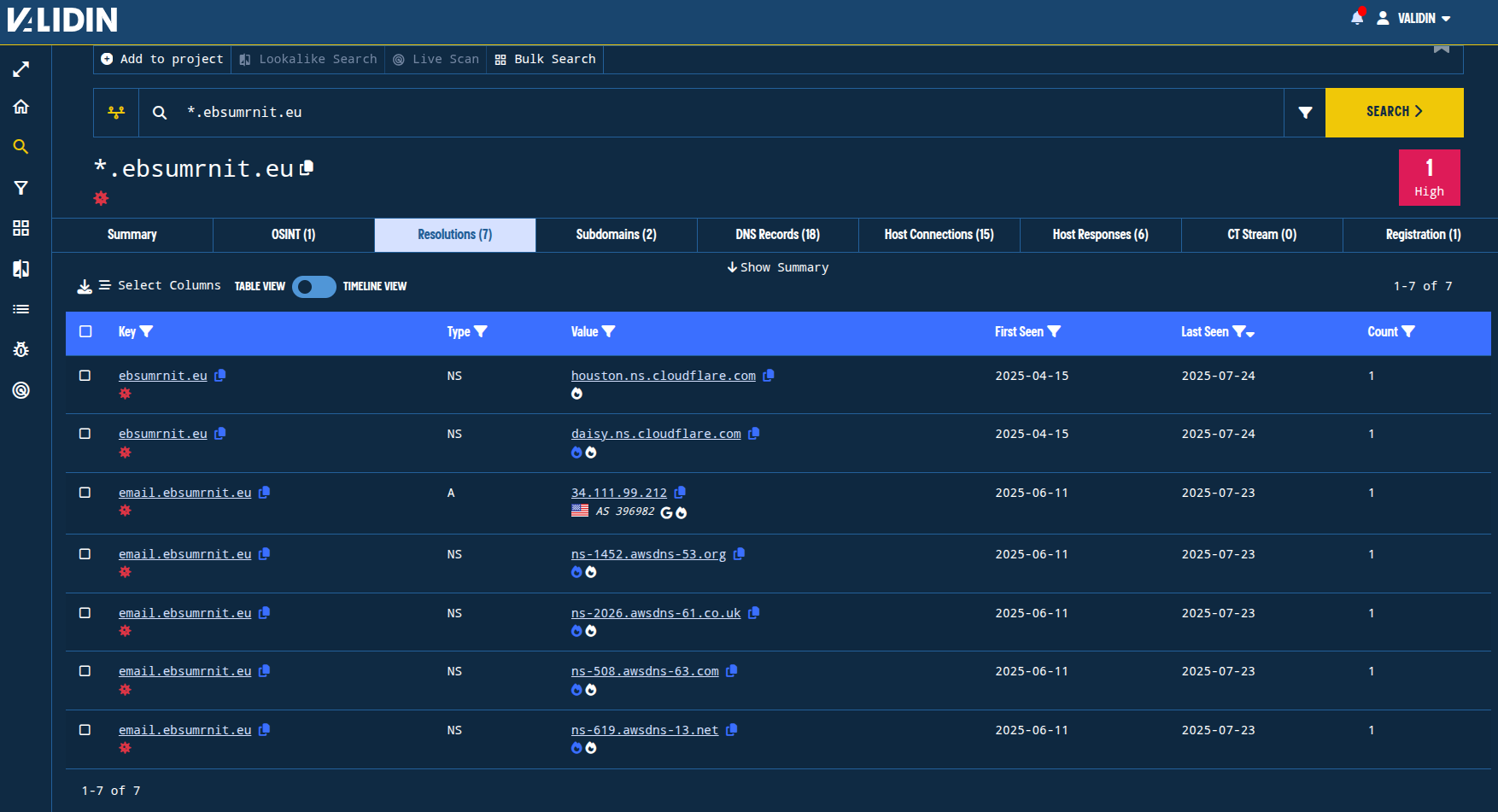Check the ns-2026.awsdns-61.co.uk row checkbox
The height and width of the screenshot is (812, 1498).
coord(85,613)
